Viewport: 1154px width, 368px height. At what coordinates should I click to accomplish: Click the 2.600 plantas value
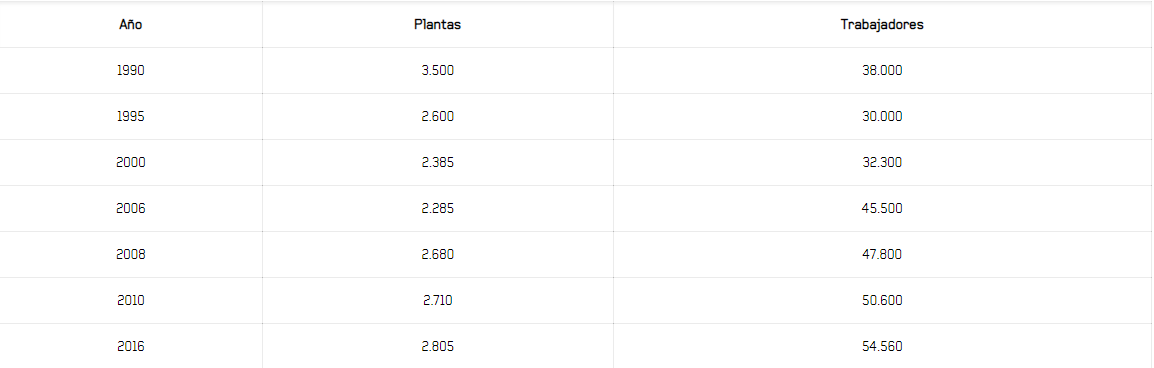pyautogui.click(x=437, y=117)
